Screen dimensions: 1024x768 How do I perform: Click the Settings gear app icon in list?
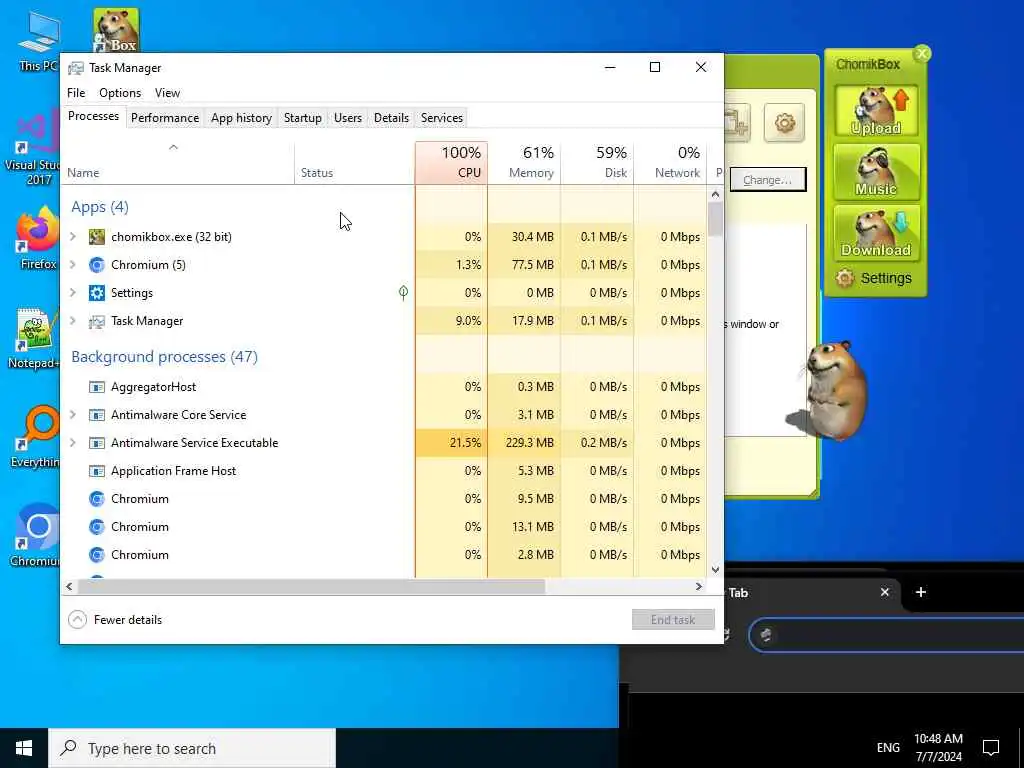pyautogui.click(x=97, y=293)
